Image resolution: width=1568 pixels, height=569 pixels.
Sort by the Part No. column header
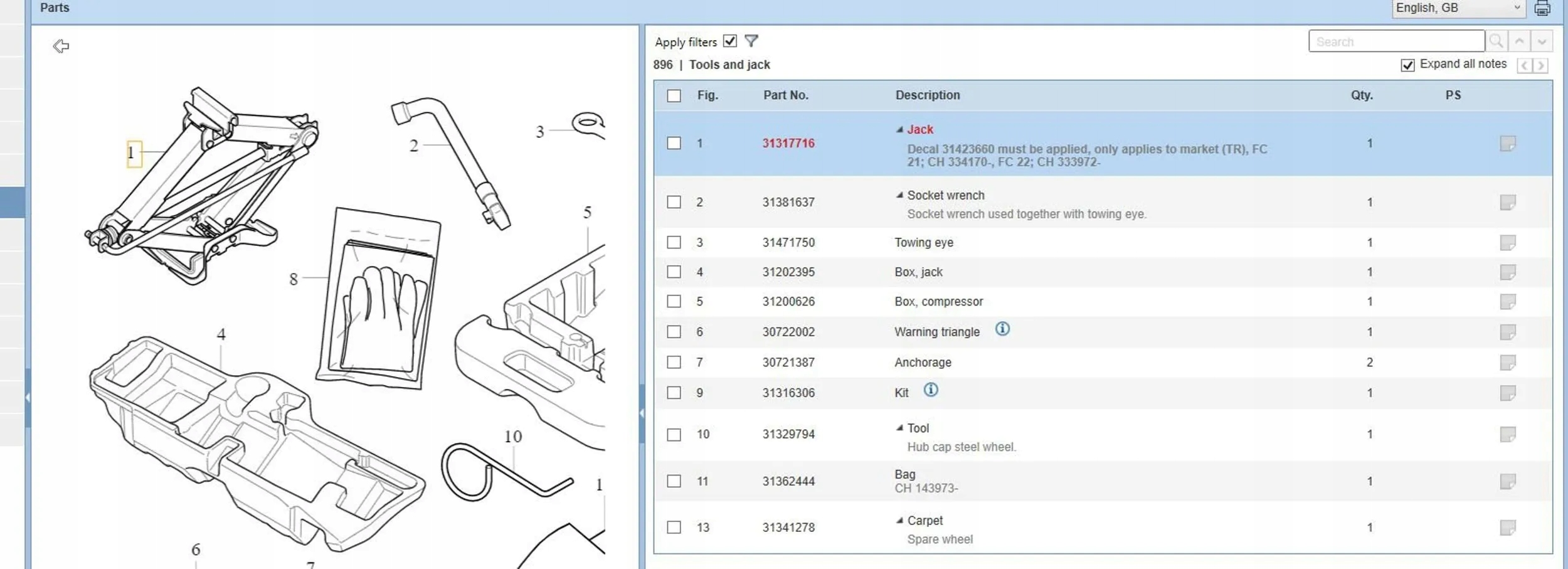tap(786, 95)
